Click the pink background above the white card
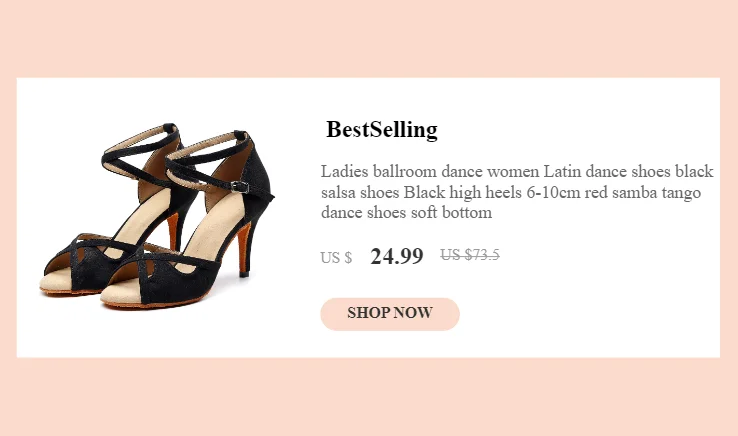This screenshot has width=738, height=436. point(369,38)
